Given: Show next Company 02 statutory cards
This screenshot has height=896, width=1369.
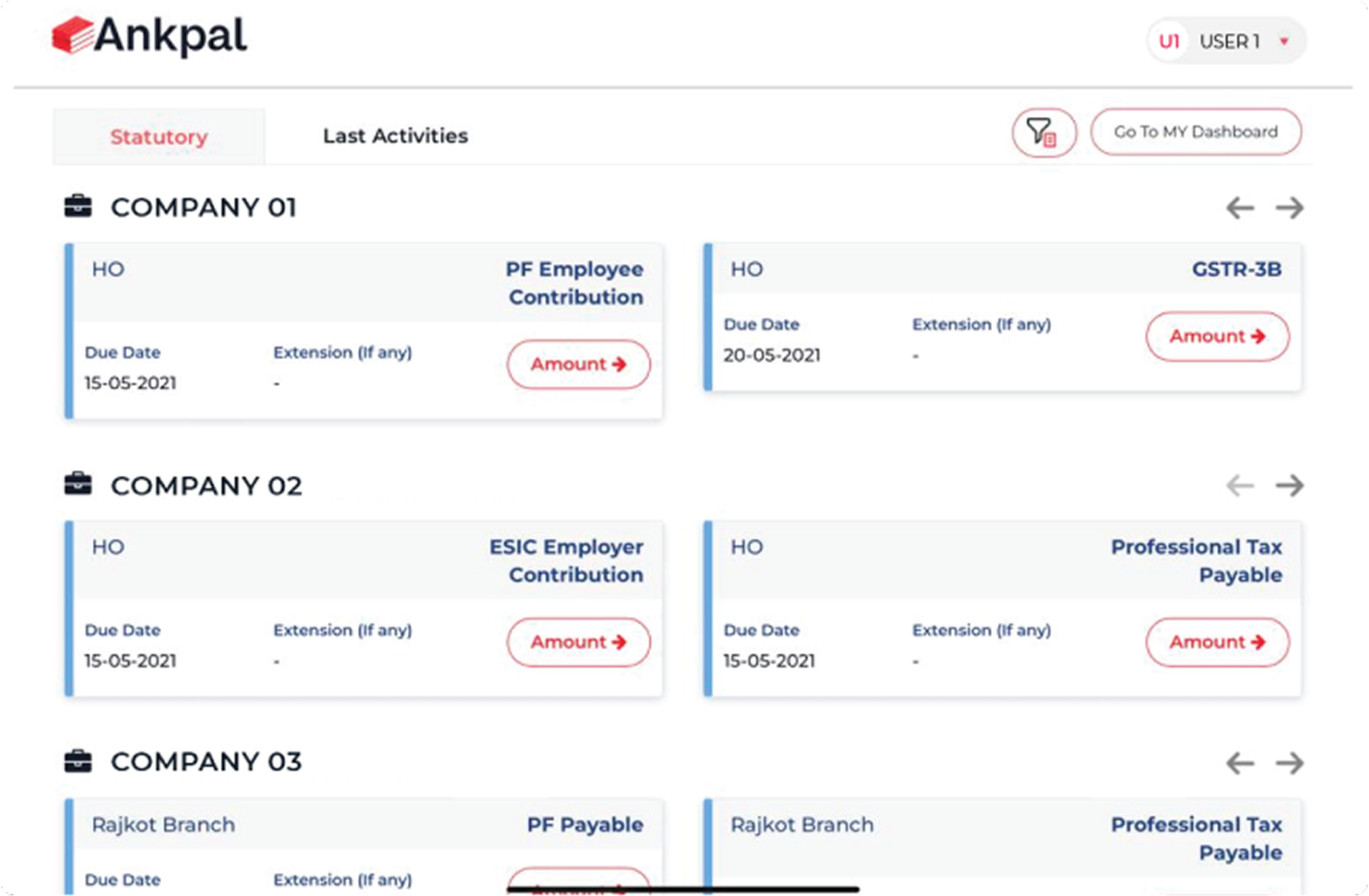Looking at the screenshot, I should tap(1289, 485).
